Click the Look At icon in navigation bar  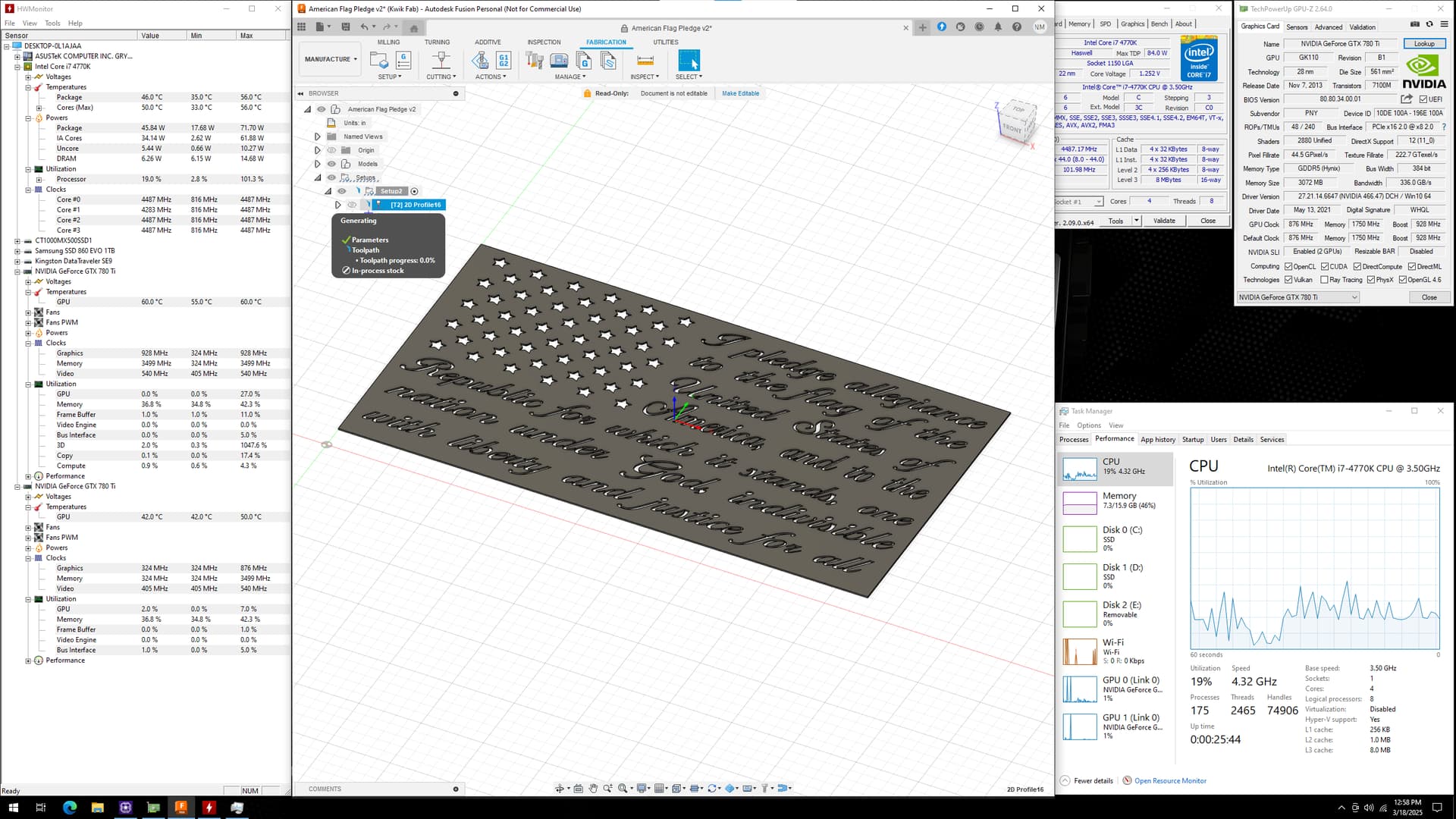pyautogui.click(x=578, y=789)
